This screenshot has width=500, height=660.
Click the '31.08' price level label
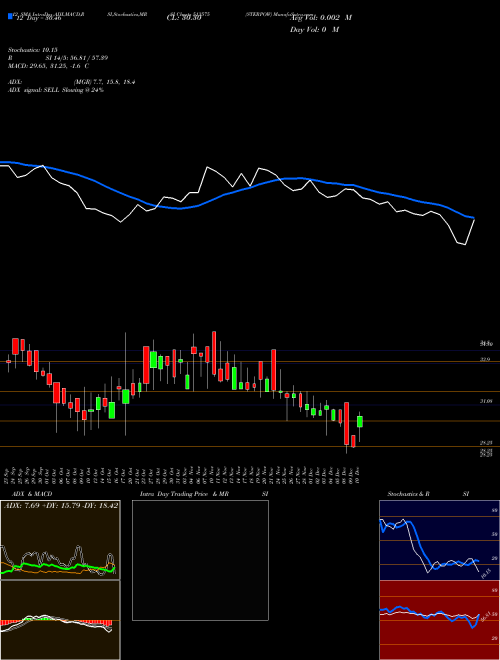pyautogui.click(x=486, y=402)
